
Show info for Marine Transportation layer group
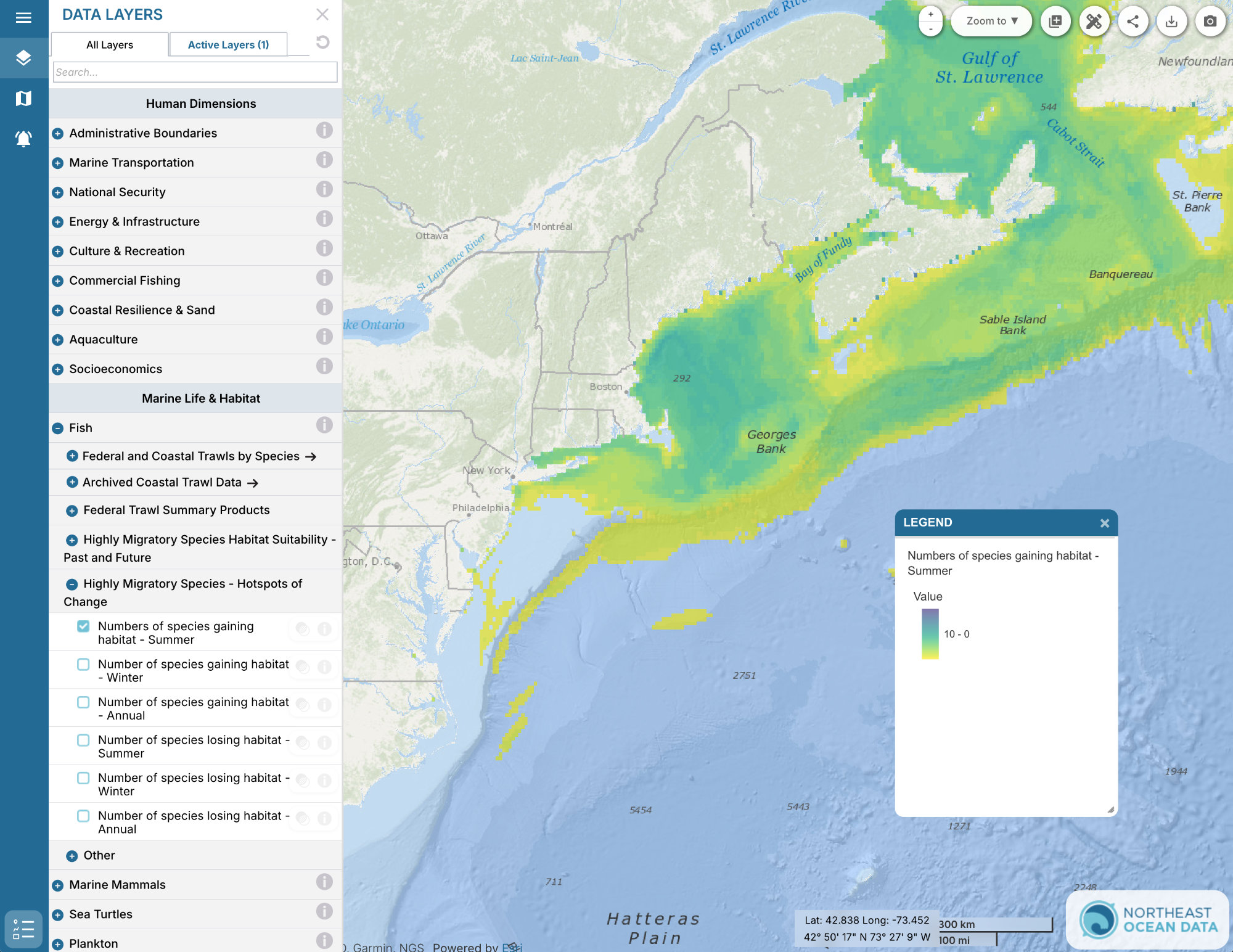coord(324,160)
